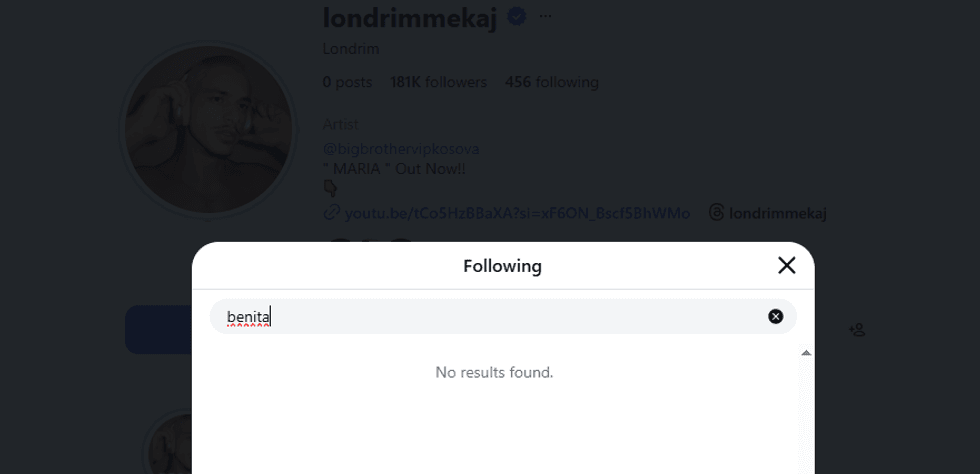
Task: Click the add person suggestion icon
Action: tap(857, 329)
